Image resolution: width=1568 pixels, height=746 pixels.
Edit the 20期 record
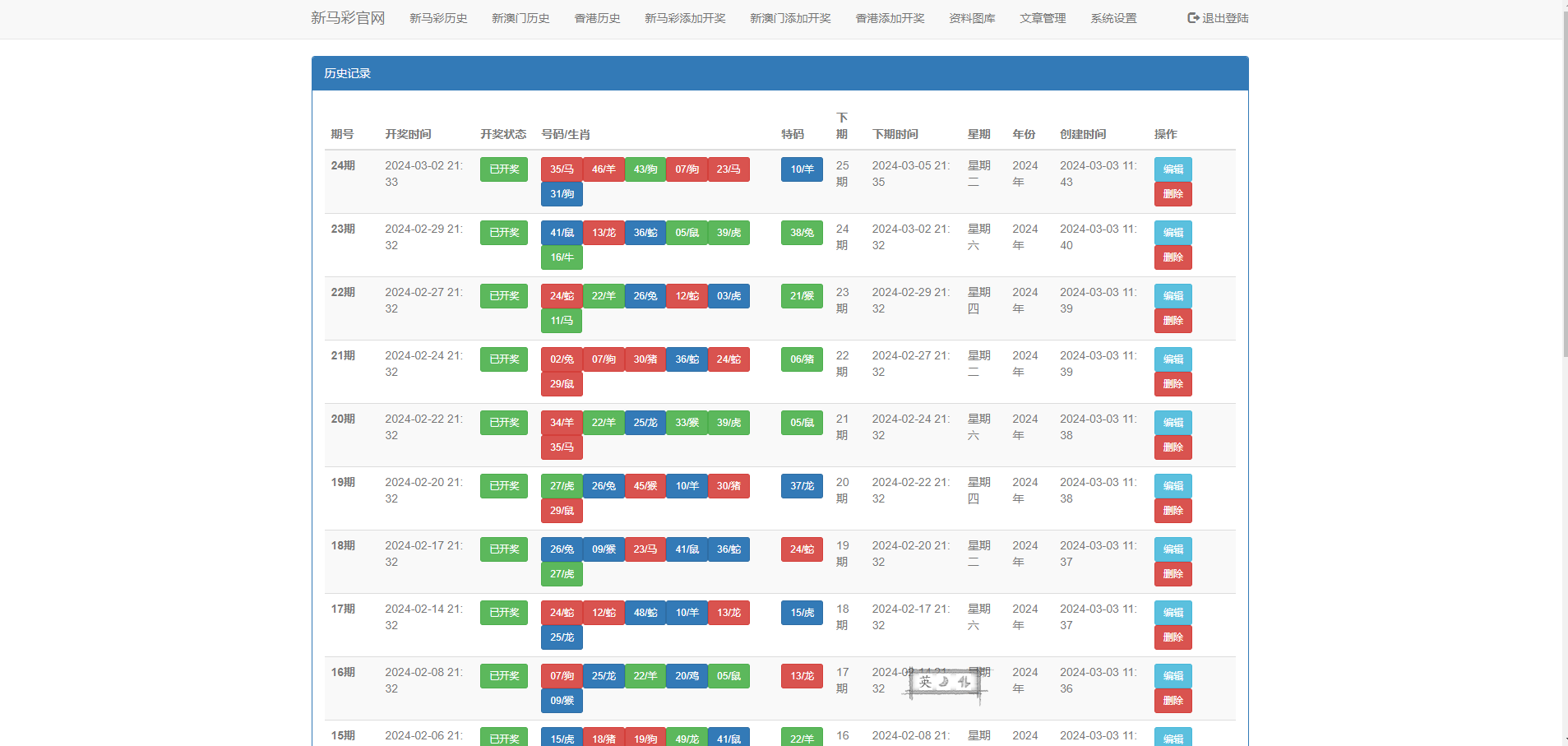pos(1173,423)
